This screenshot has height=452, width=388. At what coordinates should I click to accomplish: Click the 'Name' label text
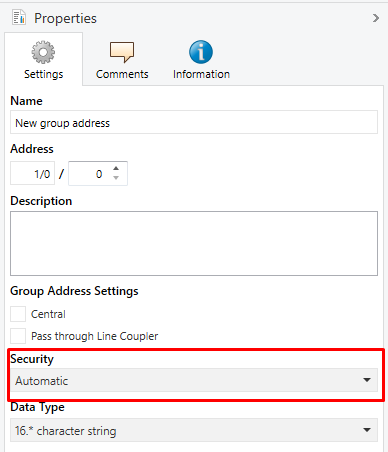(26, 101)
